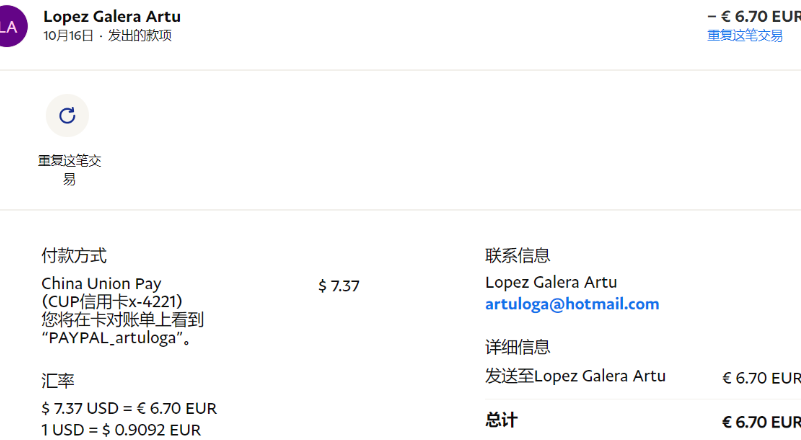Select the Lopez Galera Artu header title
The width and height of the screenshot is (801, 440).
point(112,17)
